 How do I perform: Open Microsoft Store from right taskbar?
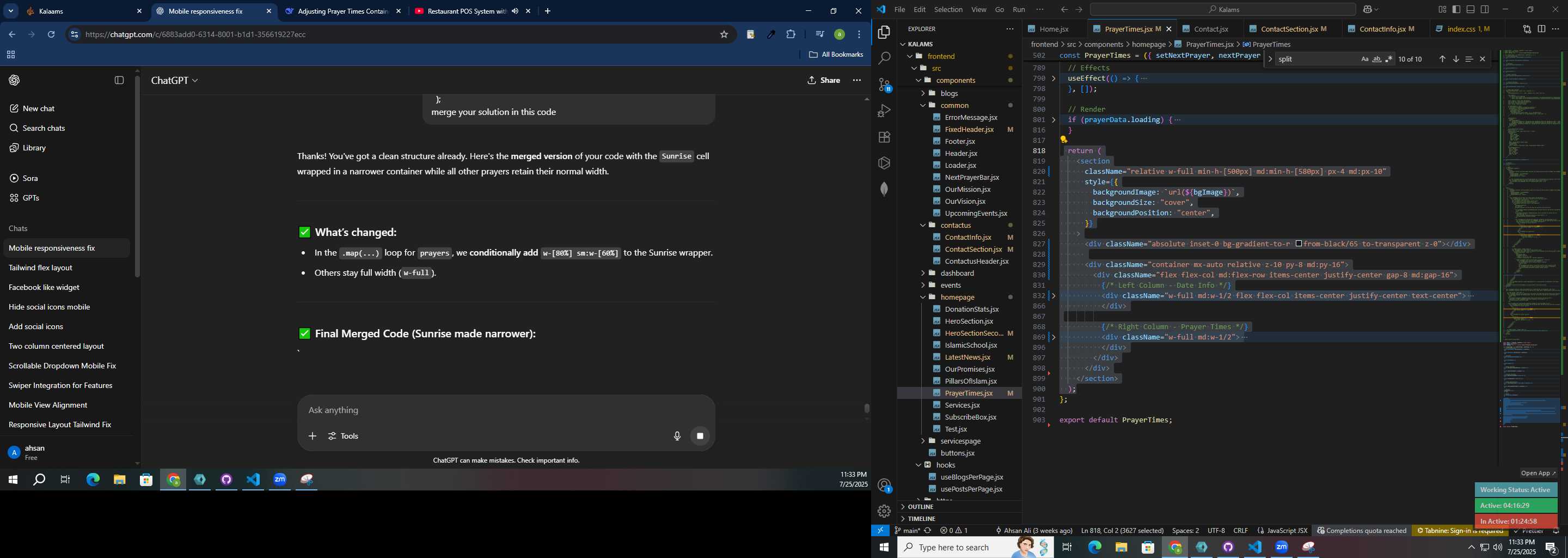coord(1148,547)
